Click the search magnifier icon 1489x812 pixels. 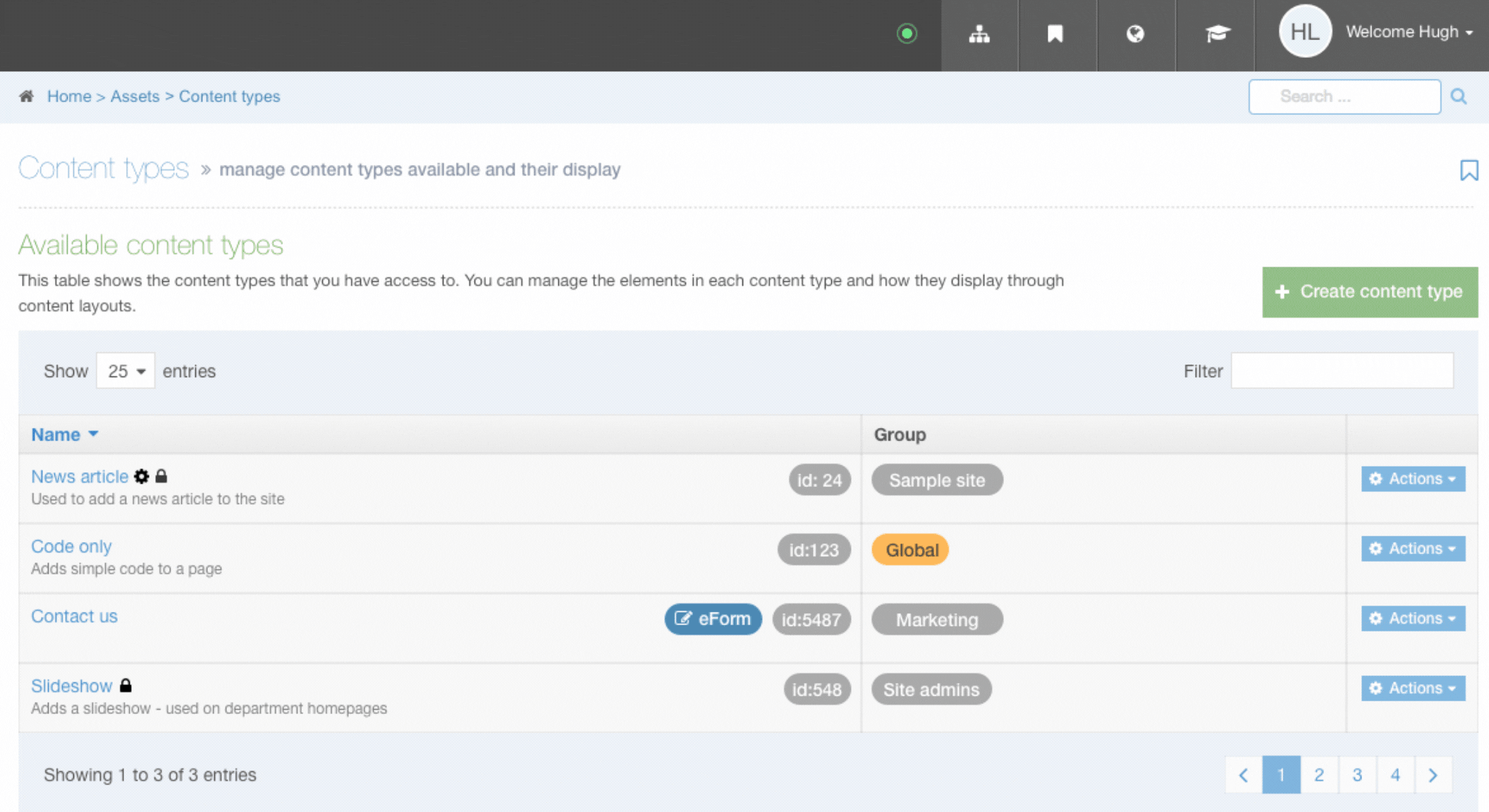(1459, 97)
